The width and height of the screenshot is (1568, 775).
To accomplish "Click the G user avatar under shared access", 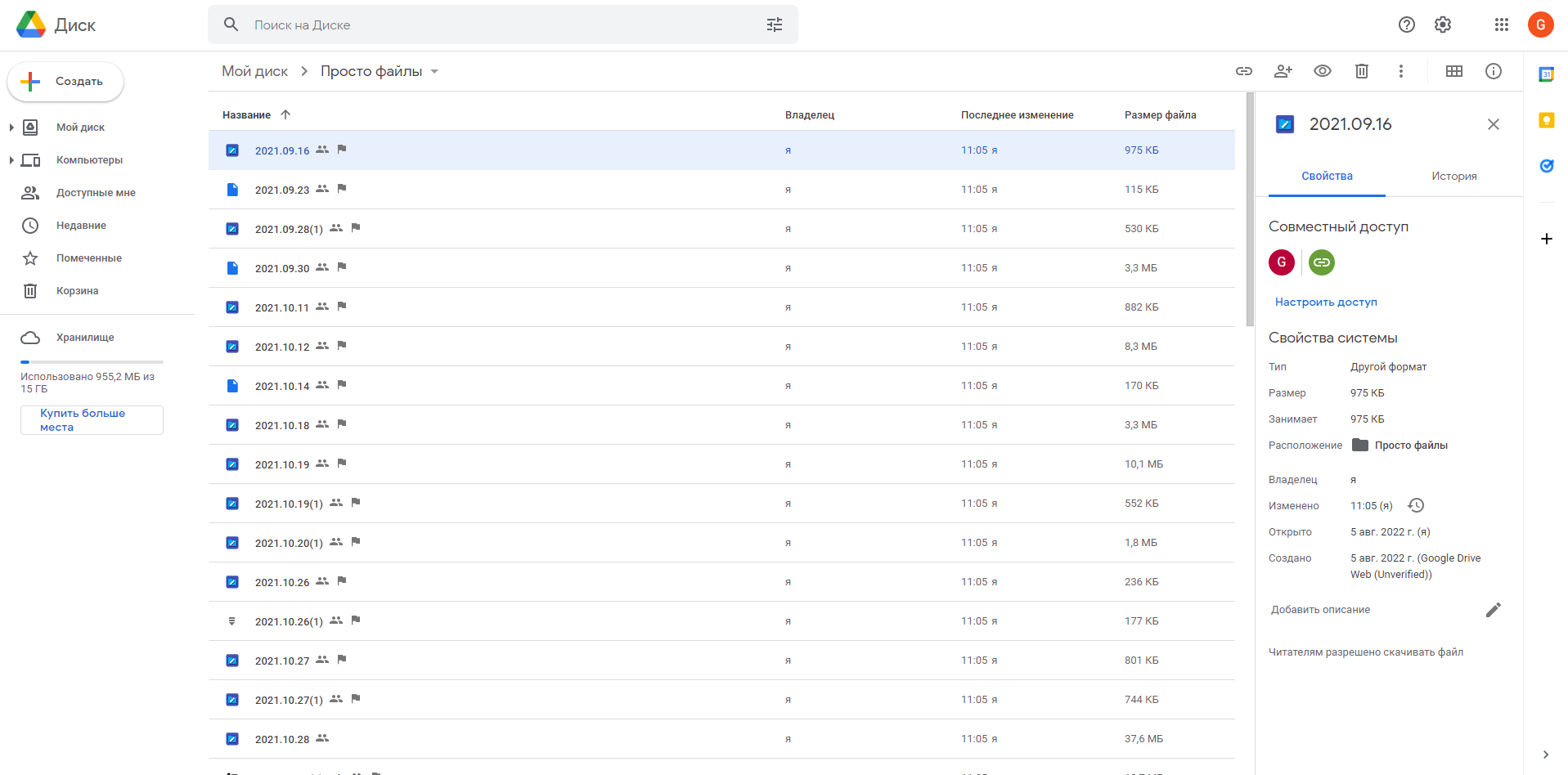I will tap(1282, 262).
